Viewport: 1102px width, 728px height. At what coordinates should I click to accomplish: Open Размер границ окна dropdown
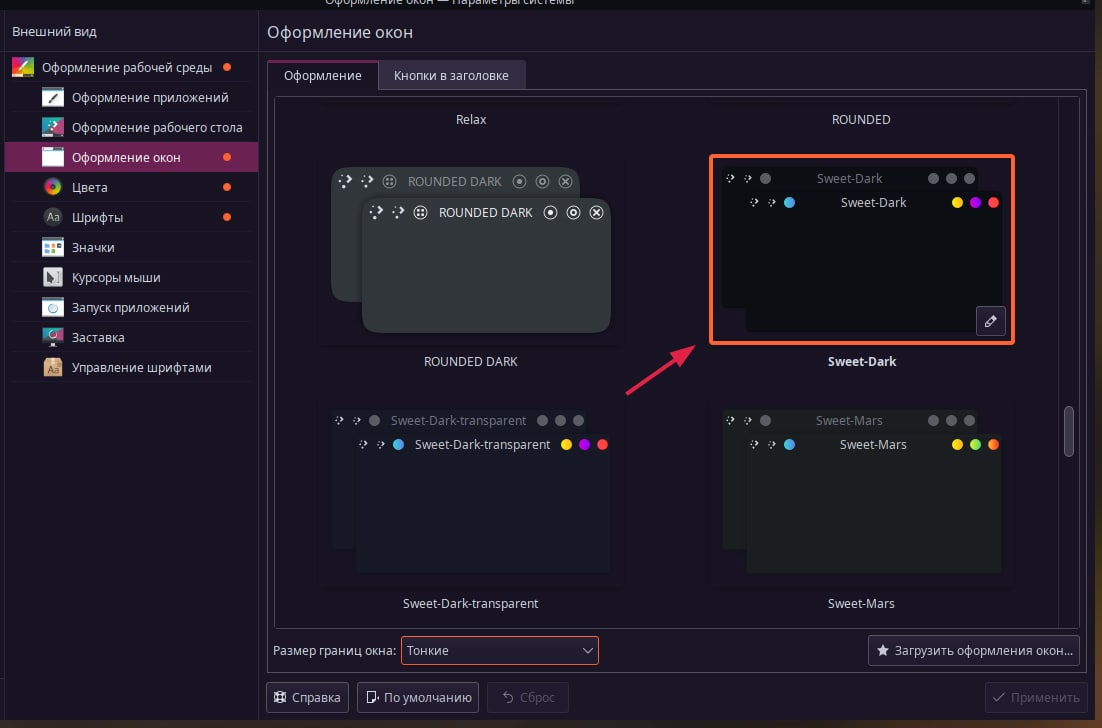click(x=500, y=651)
